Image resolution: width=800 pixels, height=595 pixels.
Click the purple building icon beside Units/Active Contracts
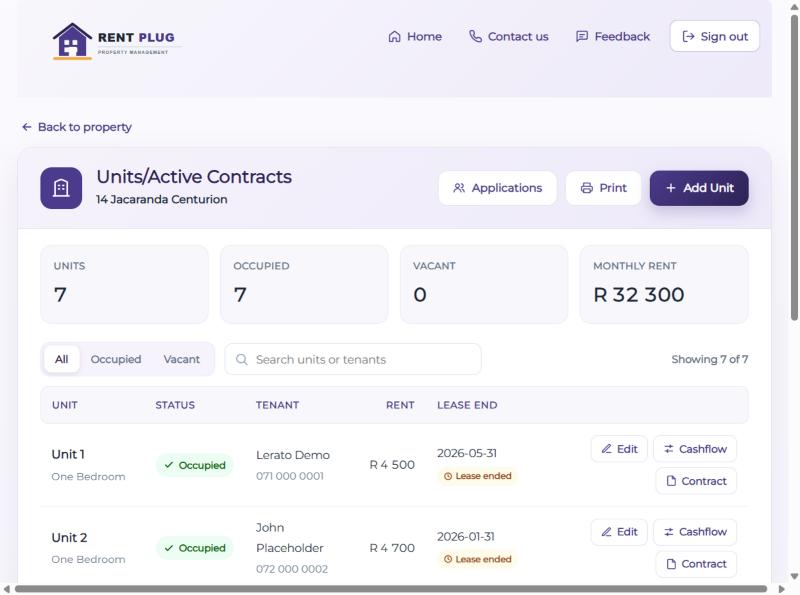(61, 188)
